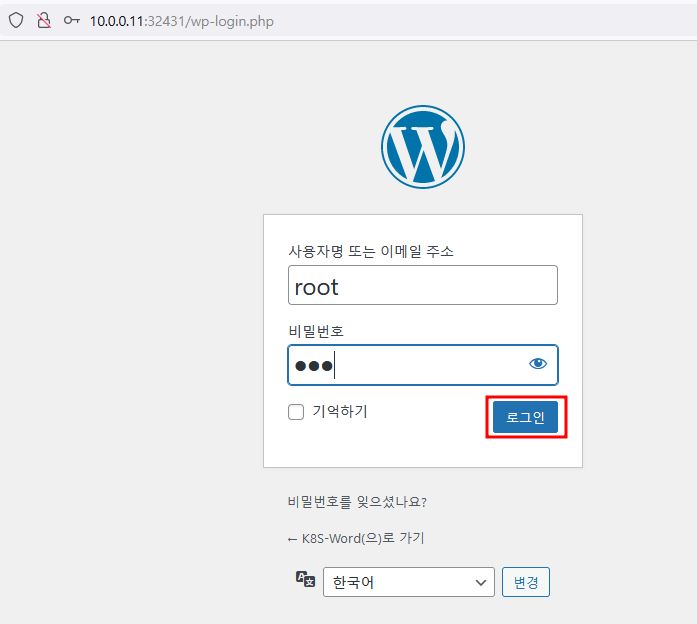This screenshot has width=697, height=624.
Task: Show password with the eye icon
Action: tap(538, 364)
